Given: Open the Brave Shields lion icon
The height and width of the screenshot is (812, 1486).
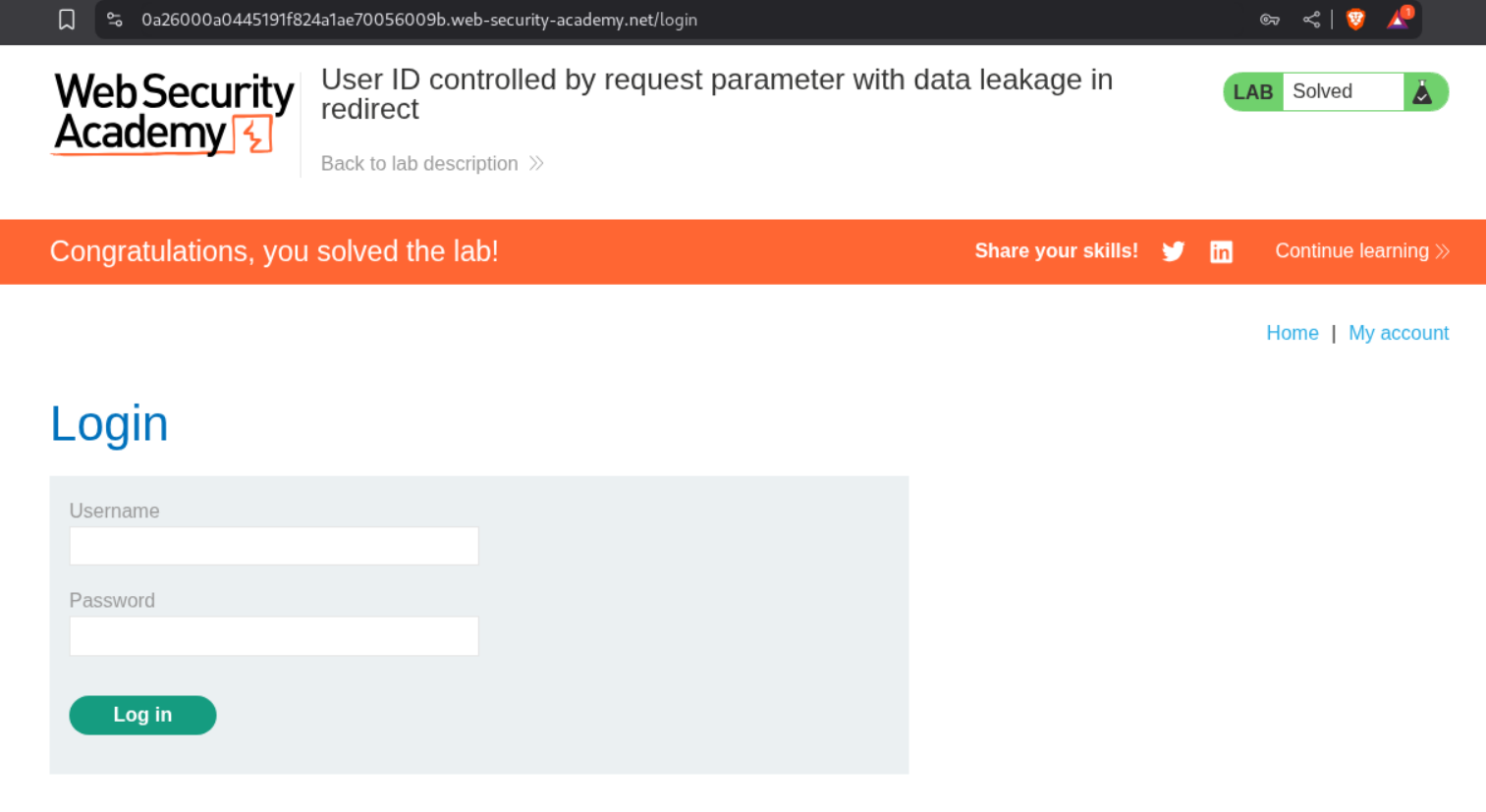Looking at the screenshot, I should point(1355,20).
